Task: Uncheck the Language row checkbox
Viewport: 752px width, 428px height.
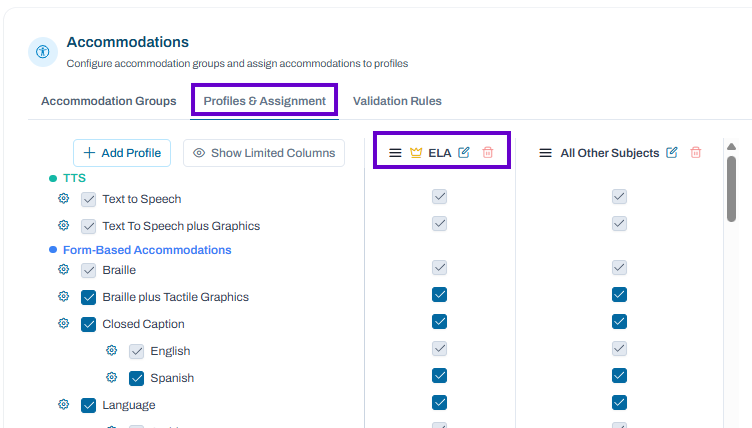Action: click(x=88, y=405)
